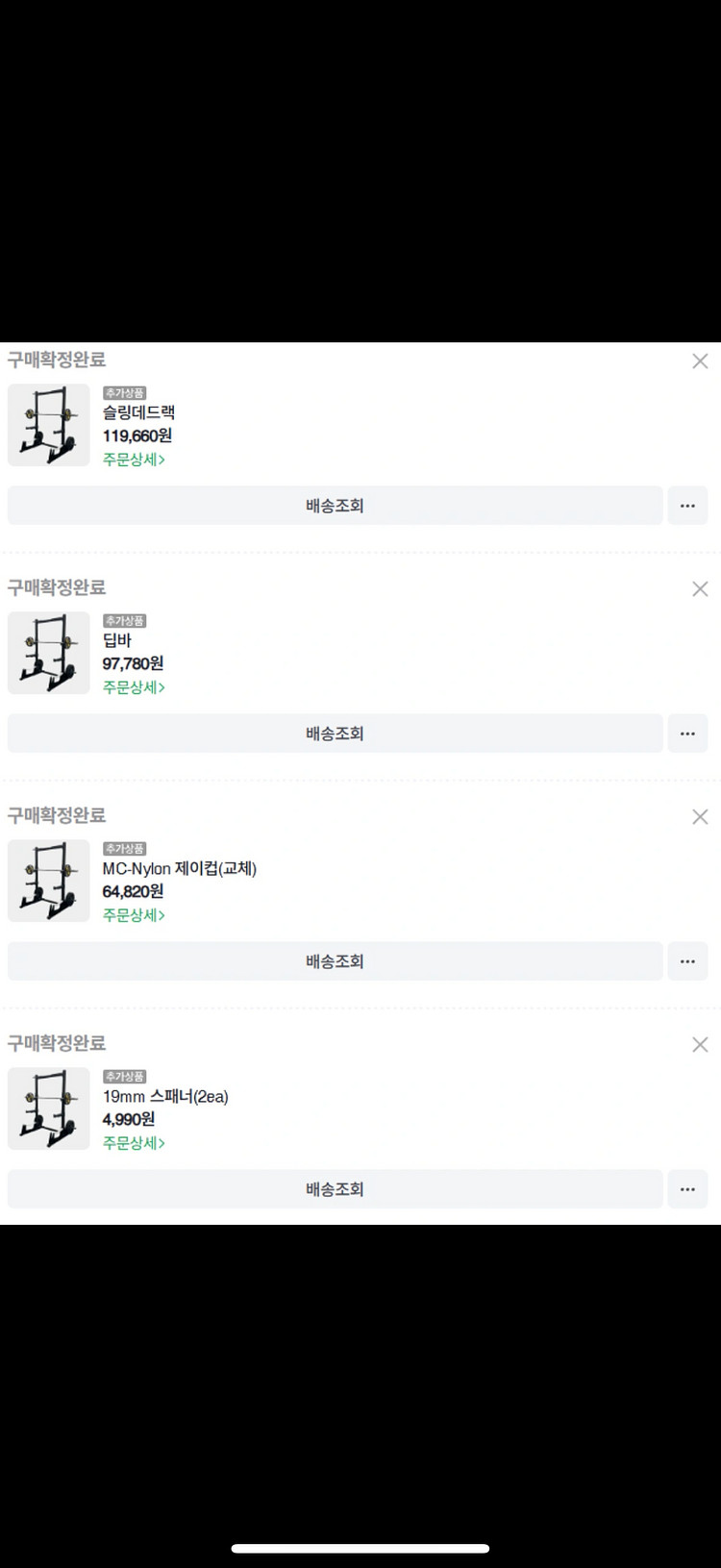Check 배송조회 for MC-Nylon 제이컵 order
Screen dimensions: 721x1568
point(335,961)
